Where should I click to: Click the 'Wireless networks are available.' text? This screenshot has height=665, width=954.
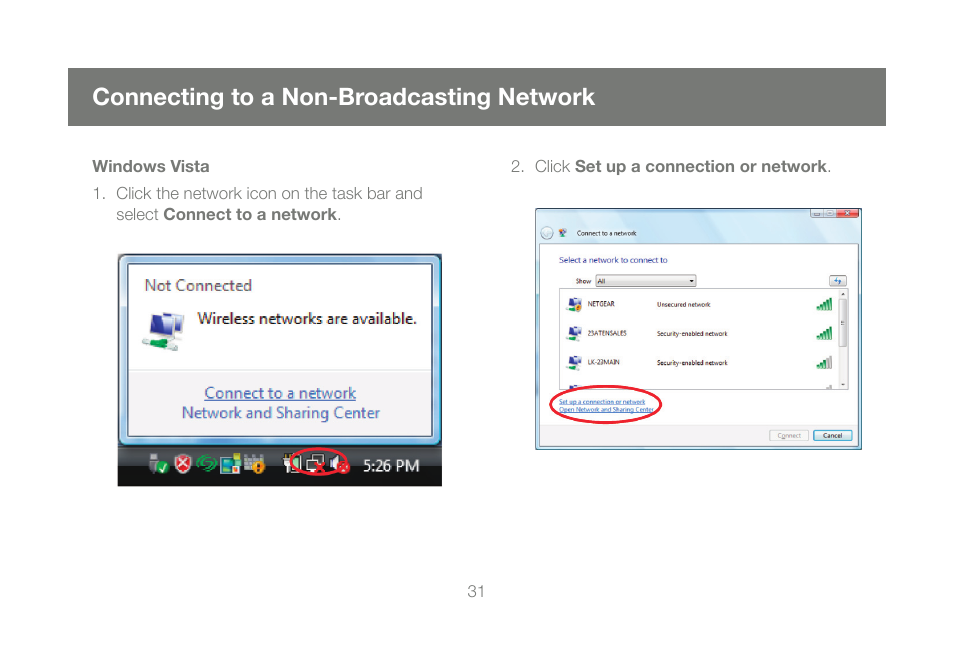click(307, 319)
